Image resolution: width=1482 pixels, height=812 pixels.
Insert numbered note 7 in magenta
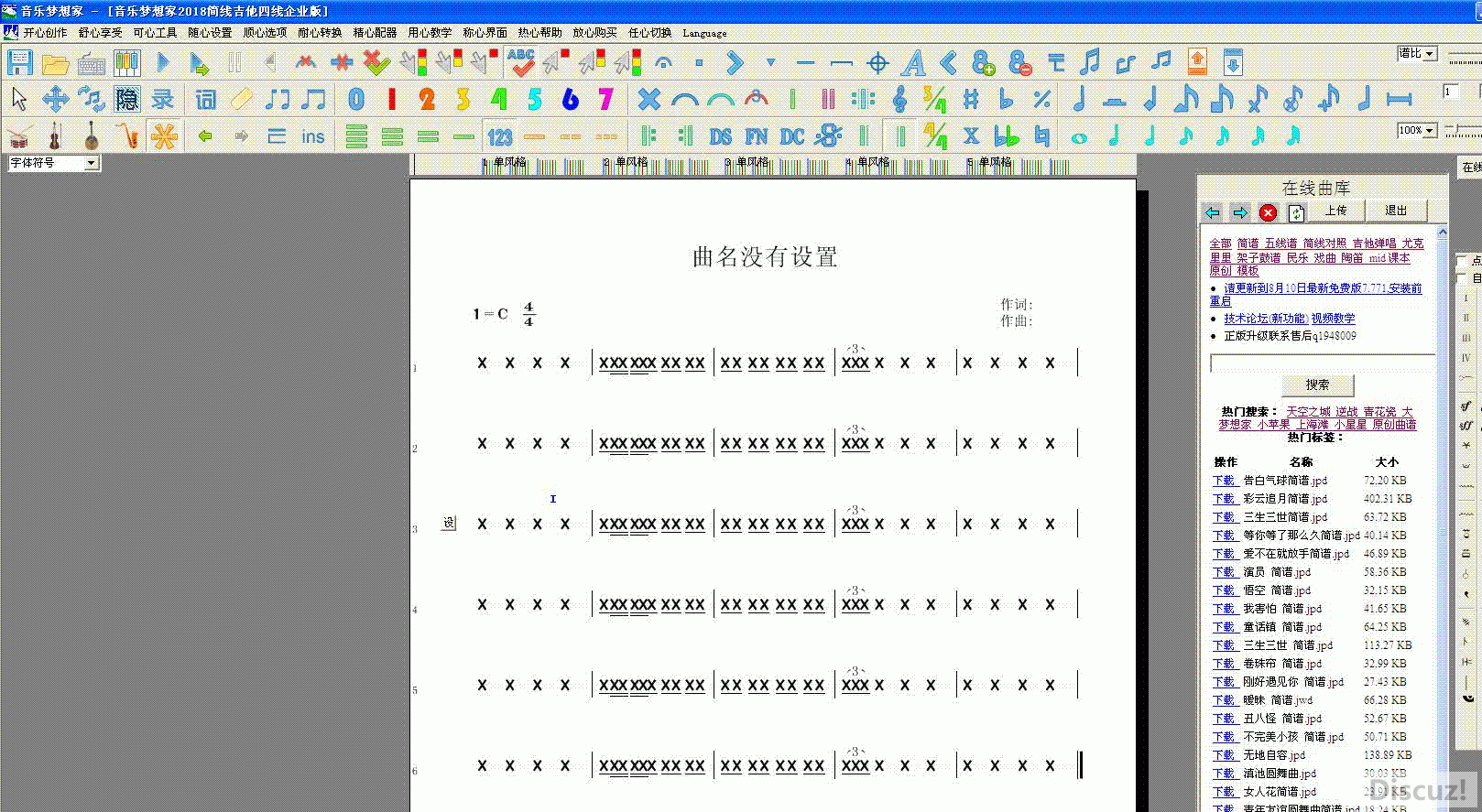coord(605,99)
